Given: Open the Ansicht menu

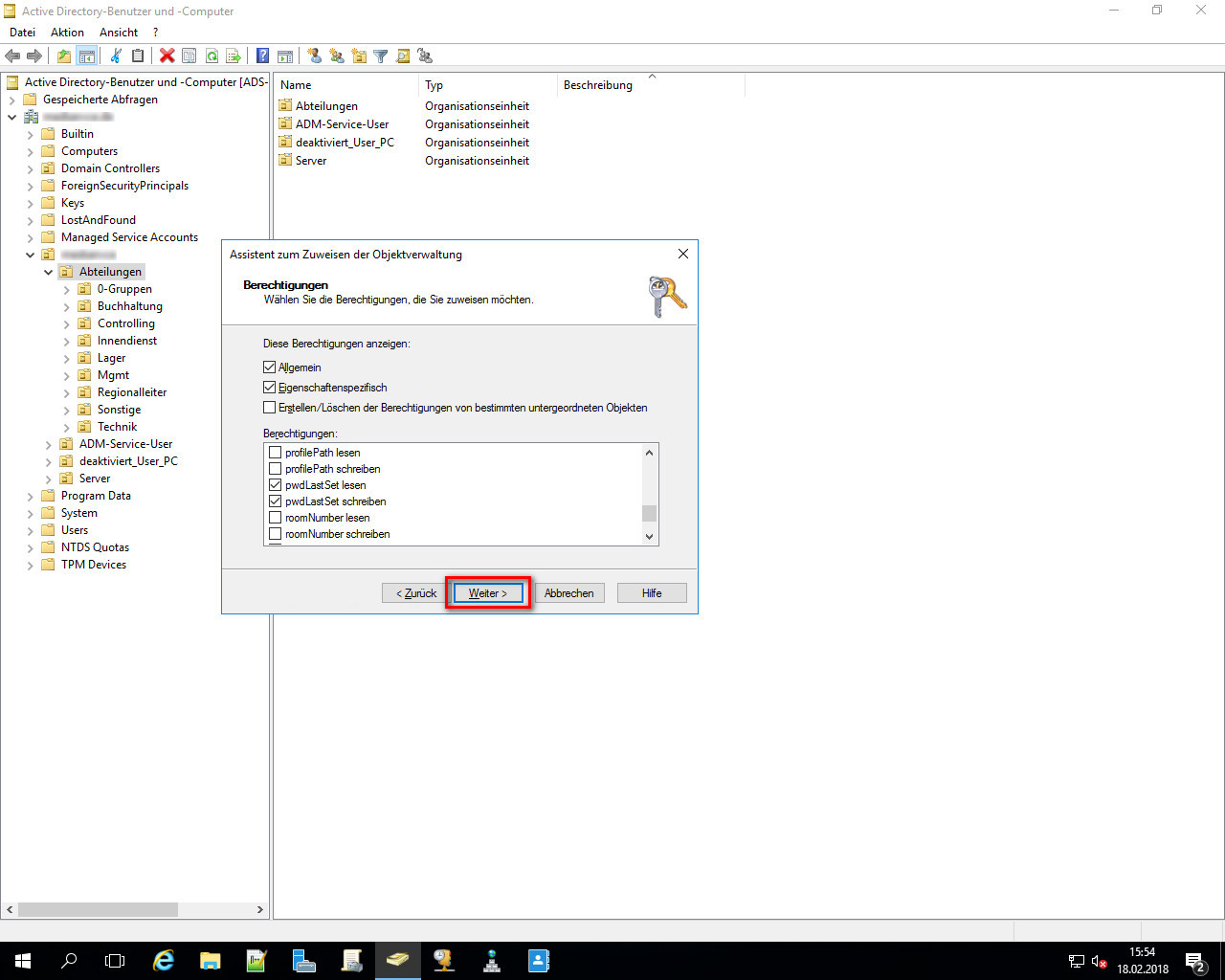Looking at the screenshot, I should pos(119,33).
